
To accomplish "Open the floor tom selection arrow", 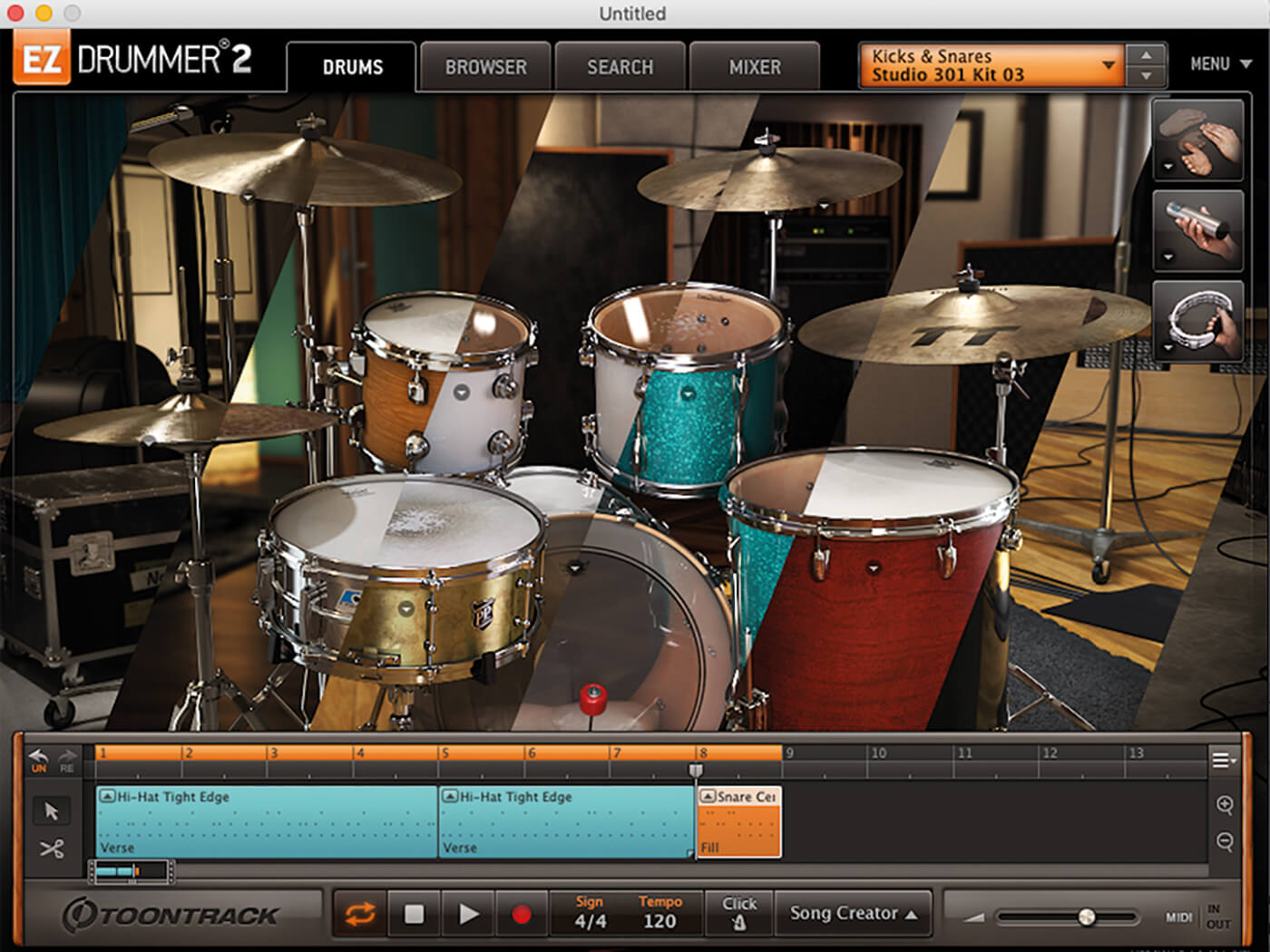I will click(873, 568).
